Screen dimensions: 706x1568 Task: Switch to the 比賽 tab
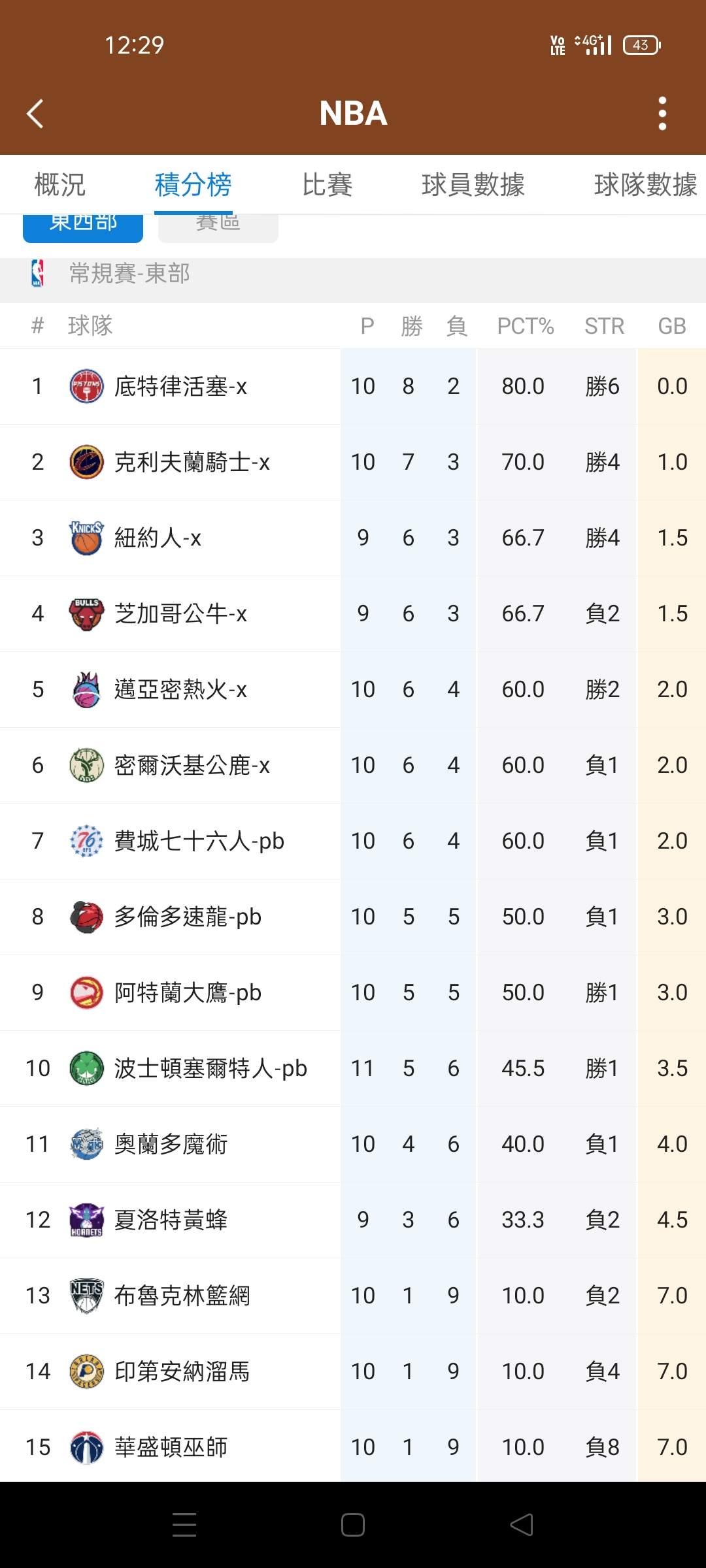(x=327, y=184)
